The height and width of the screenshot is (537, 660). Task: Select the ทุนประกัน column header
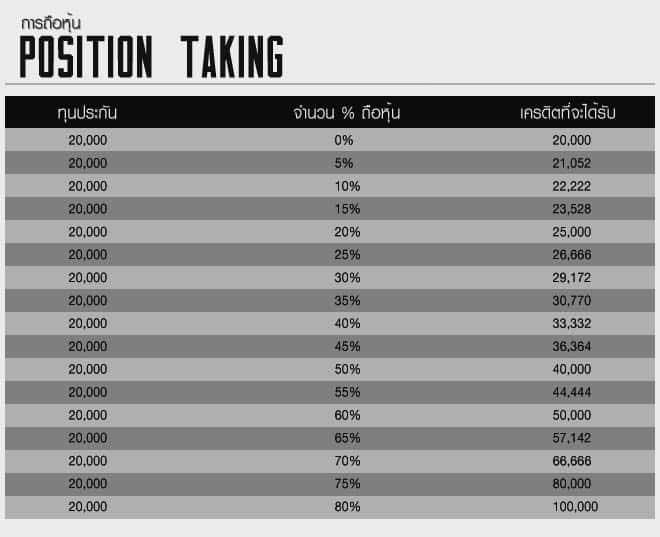coord(87,113)
